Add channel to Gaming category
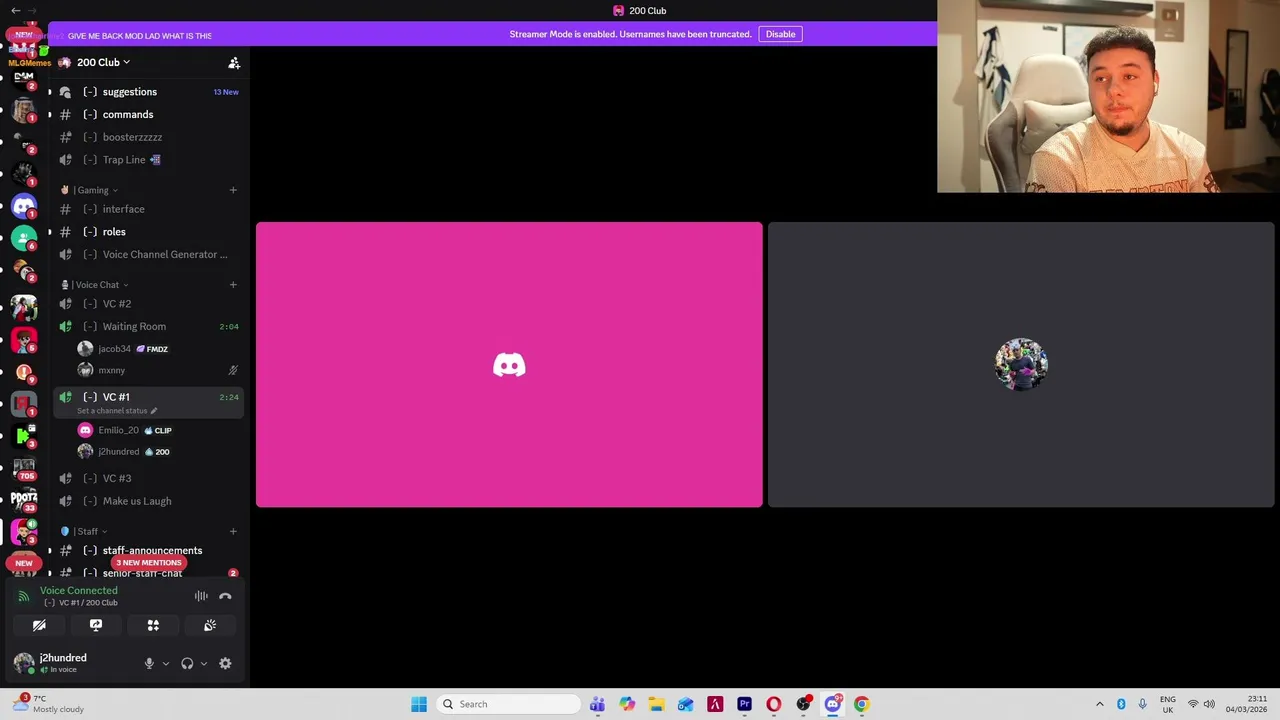This screenshot has width=1280, height=720. pyautogui.click(x=233, y=190)
